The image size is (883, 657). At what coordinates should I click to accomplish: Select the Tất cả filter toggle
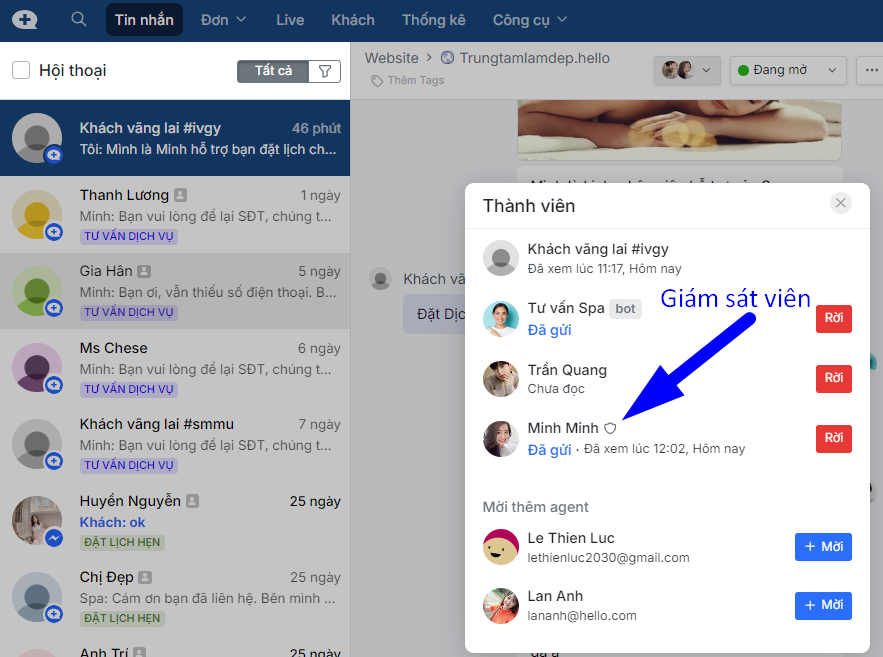[273, 71]
